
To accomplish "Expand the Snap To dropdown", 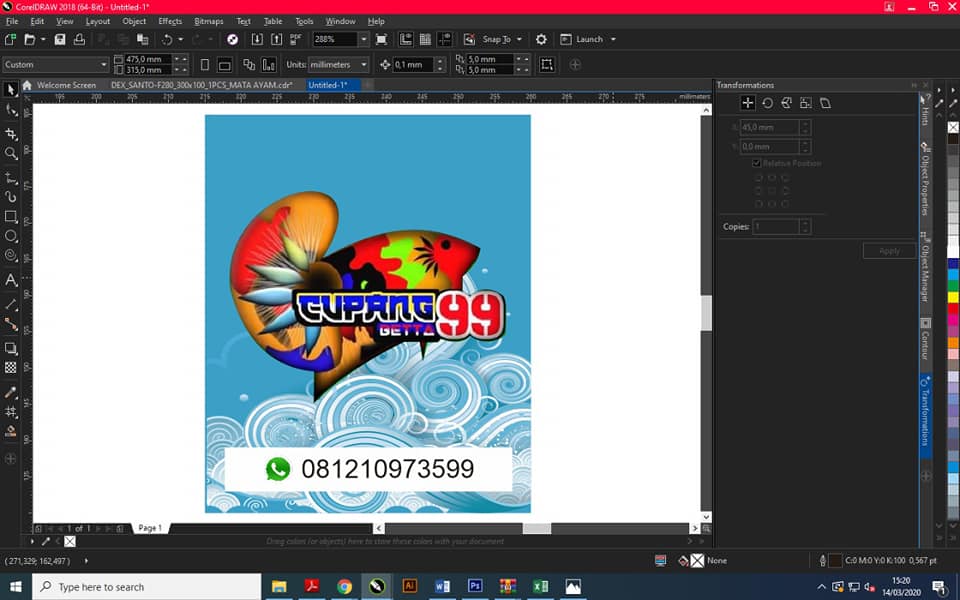I will coord(519,39).
